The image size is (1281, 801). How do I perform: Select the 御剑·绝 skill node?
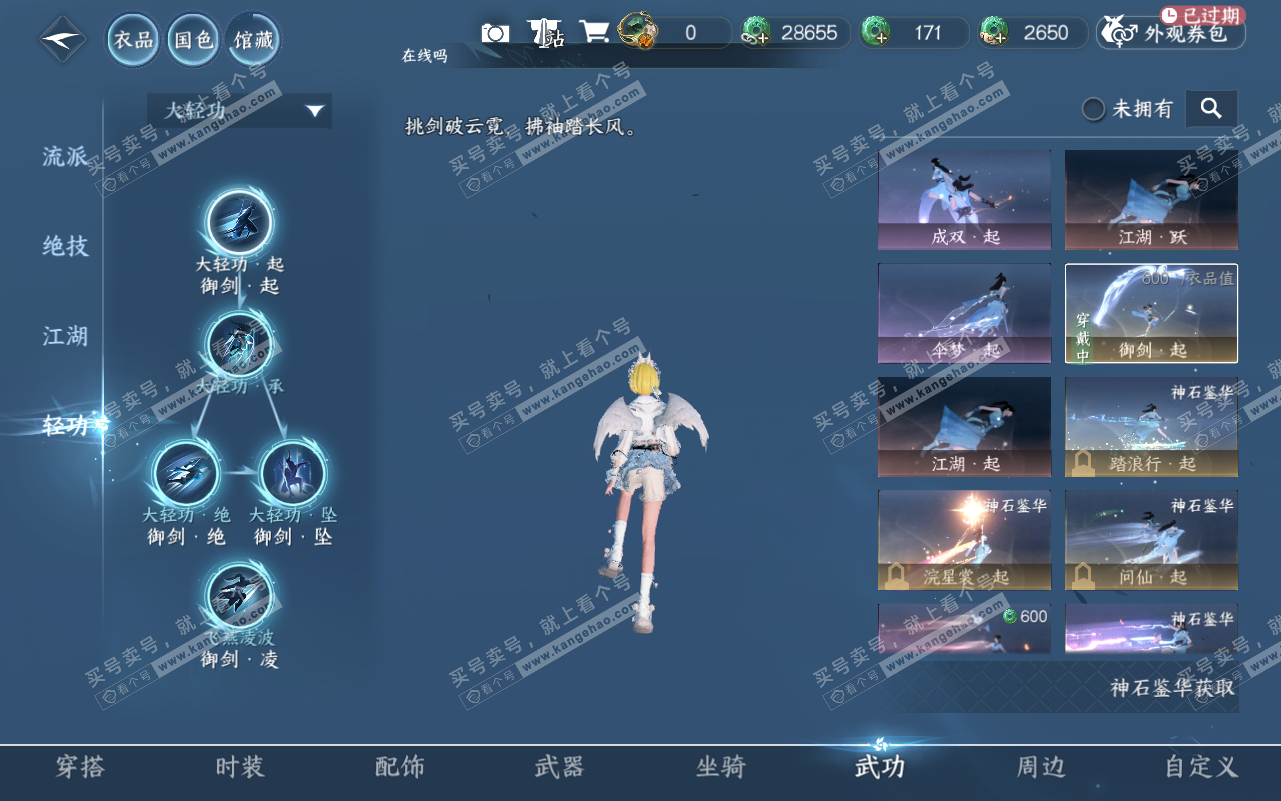187,472
